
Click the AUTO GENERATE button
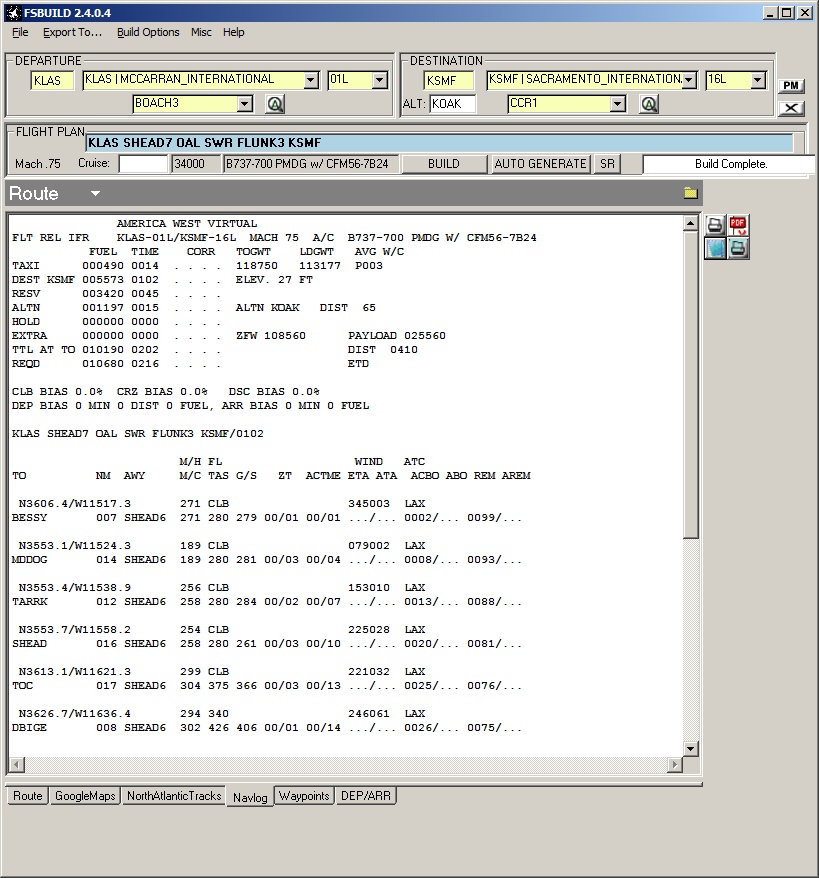click(540, 164)
